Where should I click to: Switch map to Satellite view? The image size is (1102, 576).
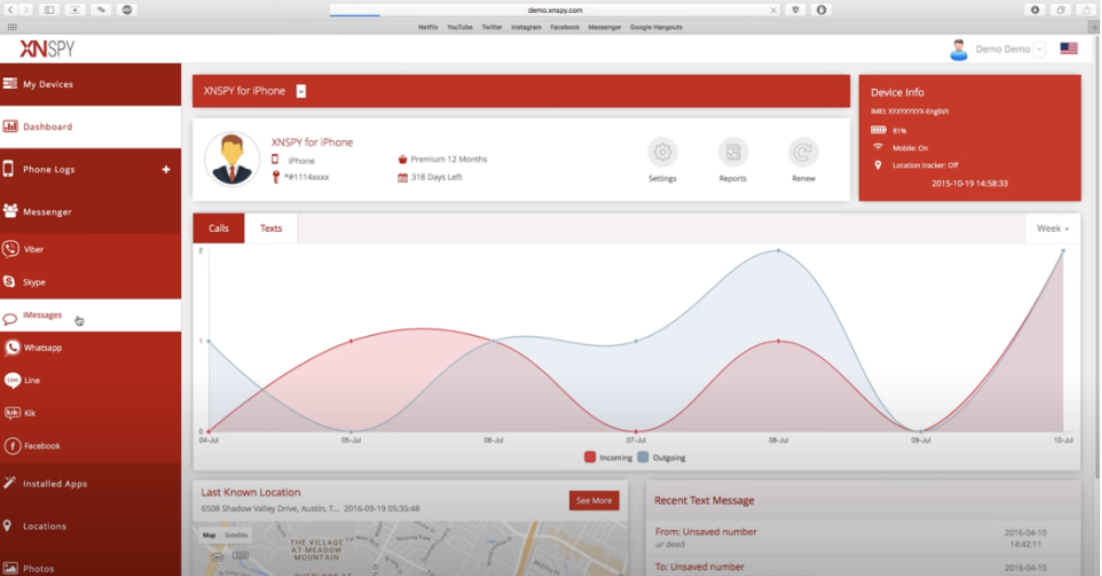coord(236,535)
